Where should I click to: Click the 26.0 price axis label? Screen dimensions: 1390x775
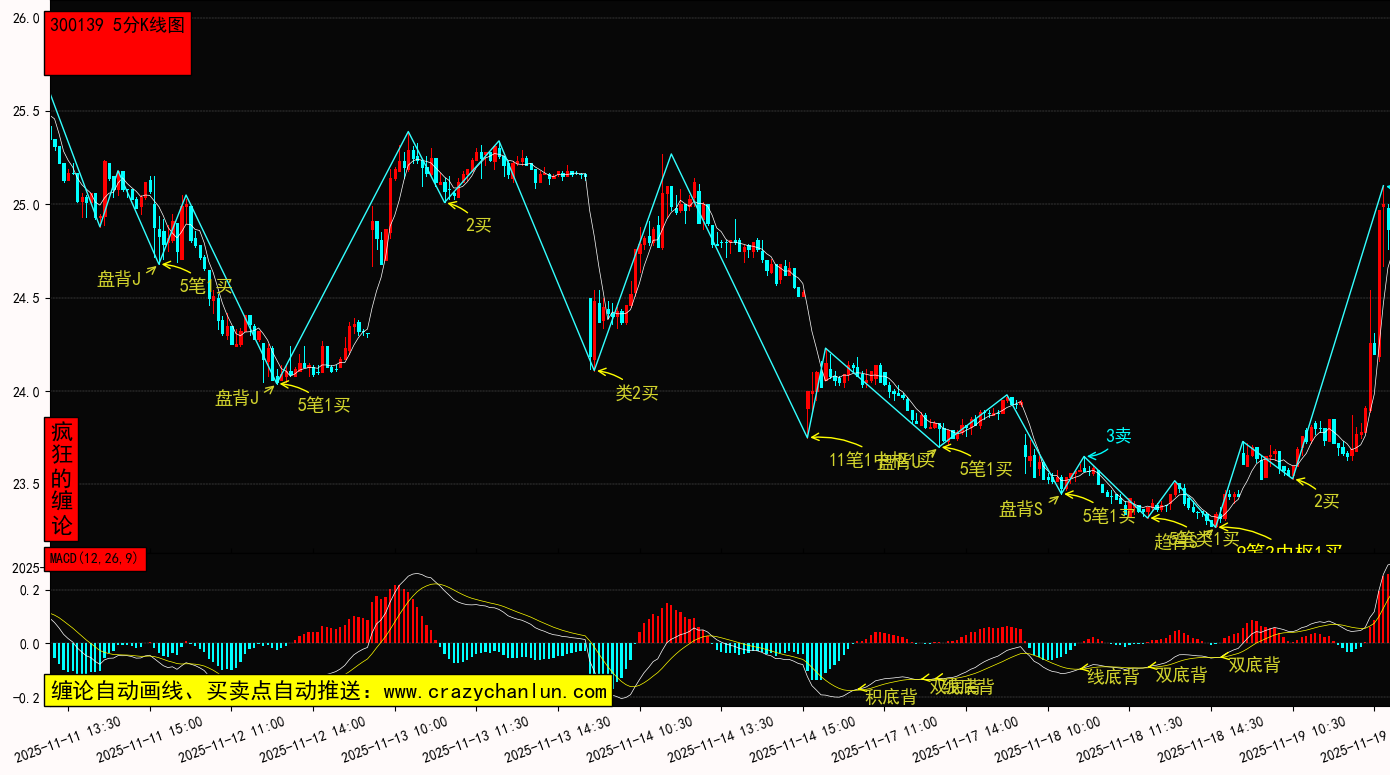[25, 18]
